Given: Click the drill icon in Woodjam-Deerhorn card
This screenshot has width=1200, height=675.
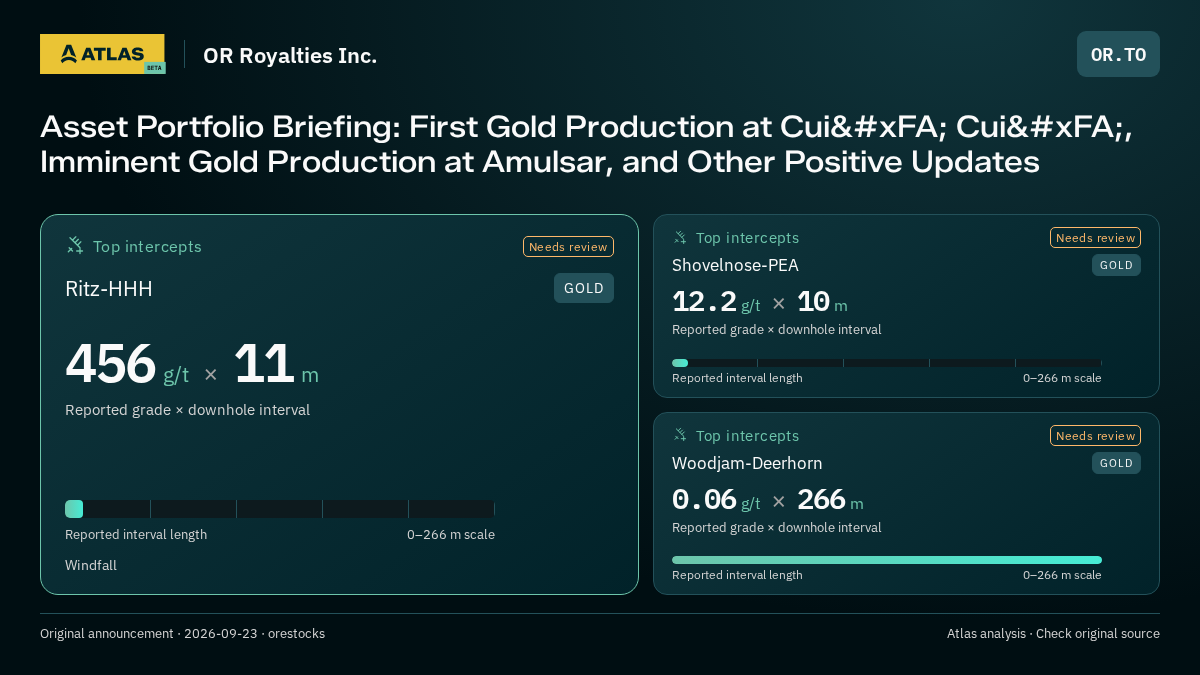Looking at the screenshot, I should click(x=680, y=436).
